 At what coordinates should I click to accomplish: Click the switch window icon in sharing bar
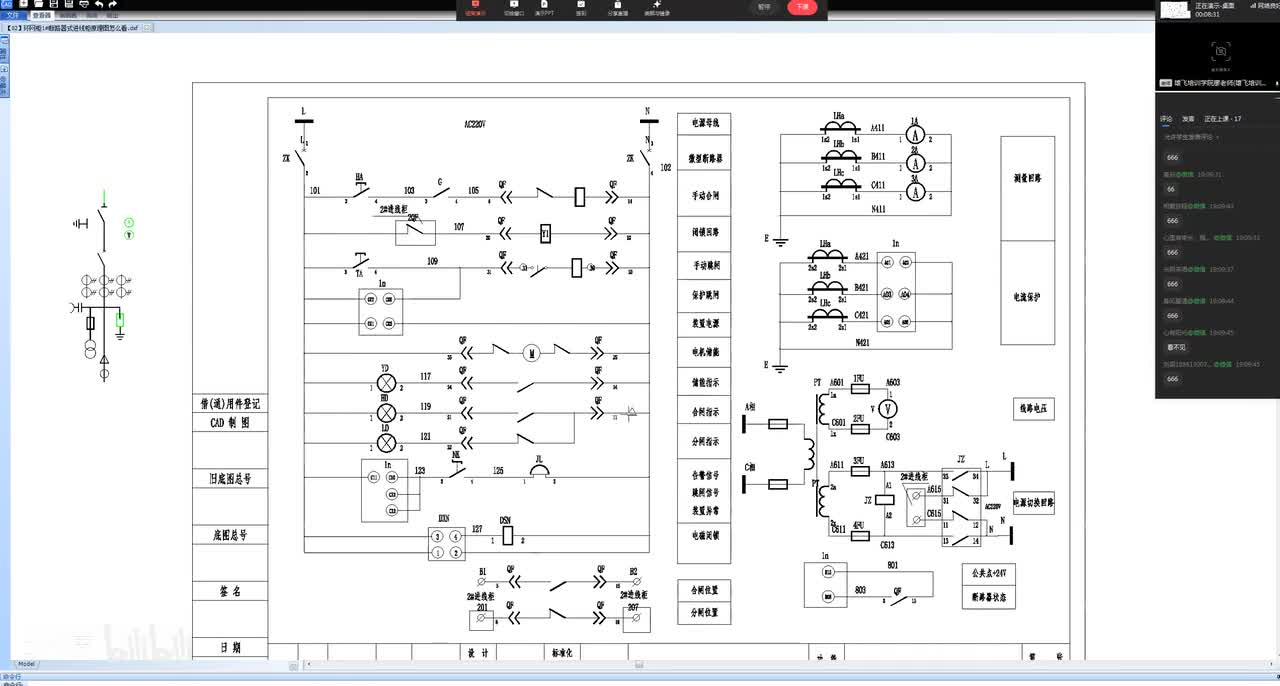tap(513, 8)
